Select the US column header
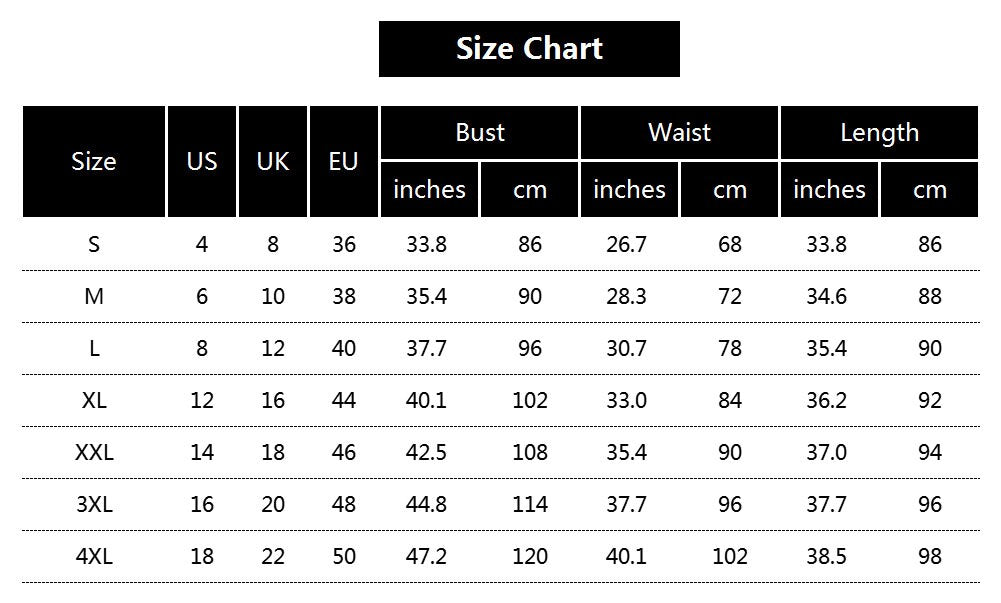This screenshot has width=1001, height=603. pos(202,161)
